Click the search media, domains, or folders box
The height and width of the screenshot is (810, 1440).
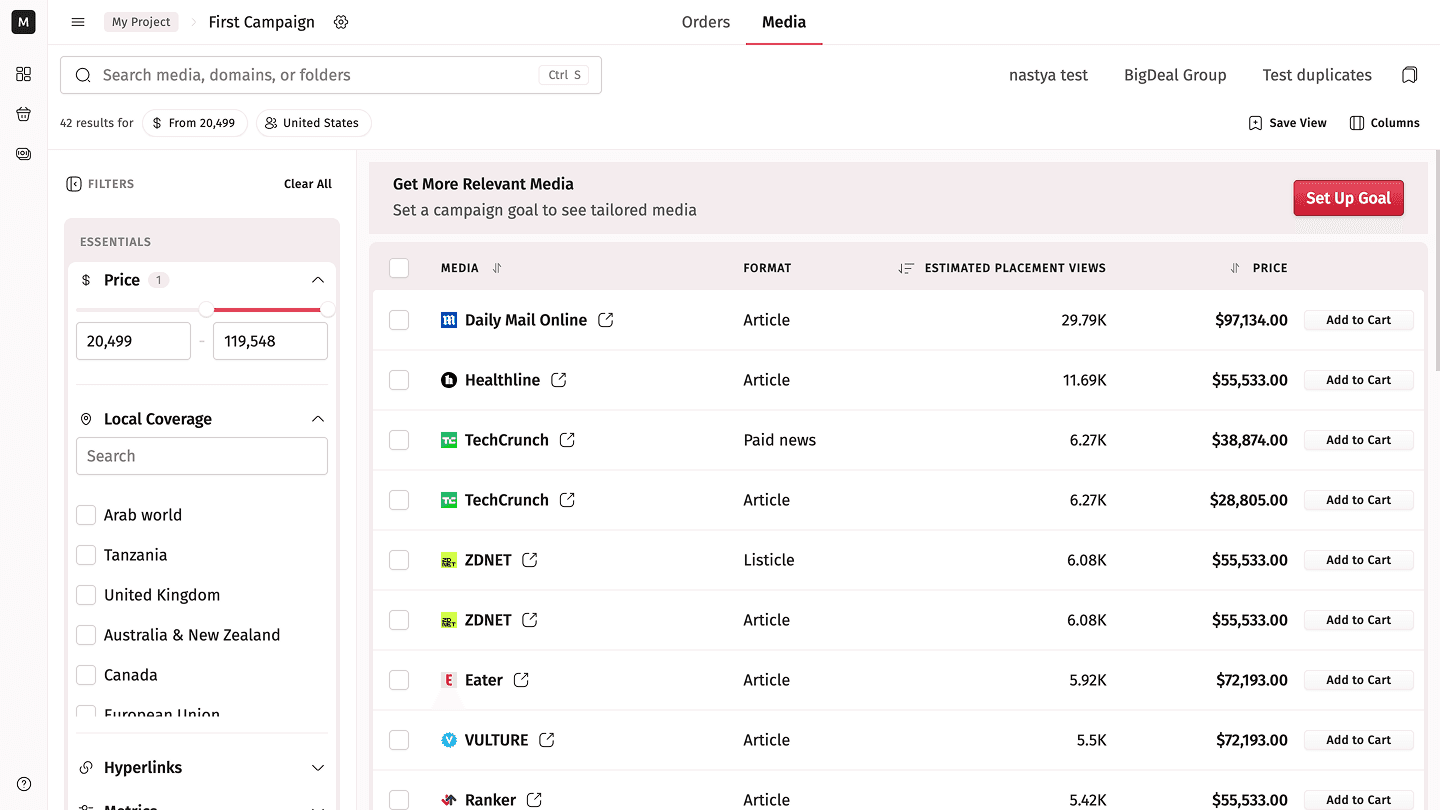pos(331,75)
